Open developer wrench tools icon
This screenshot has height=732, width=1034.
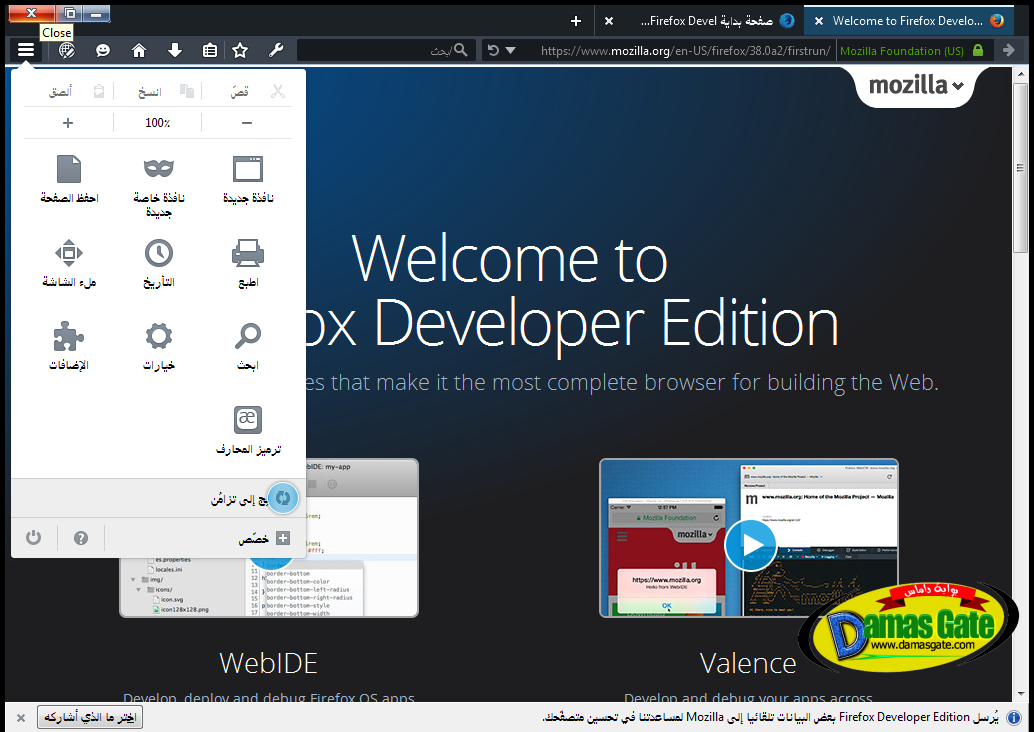[276, 50]
